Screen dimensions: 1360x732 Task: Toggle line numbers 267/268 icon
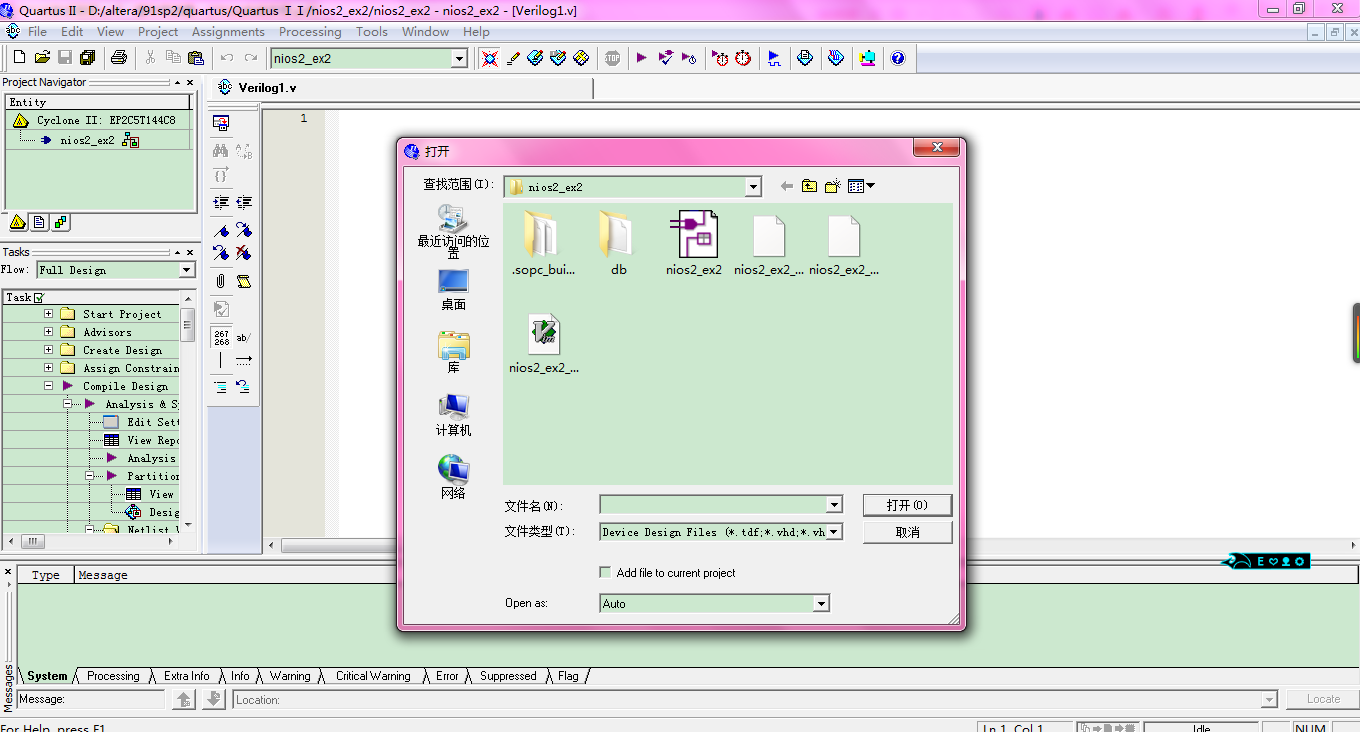click(x=221, y=337)
